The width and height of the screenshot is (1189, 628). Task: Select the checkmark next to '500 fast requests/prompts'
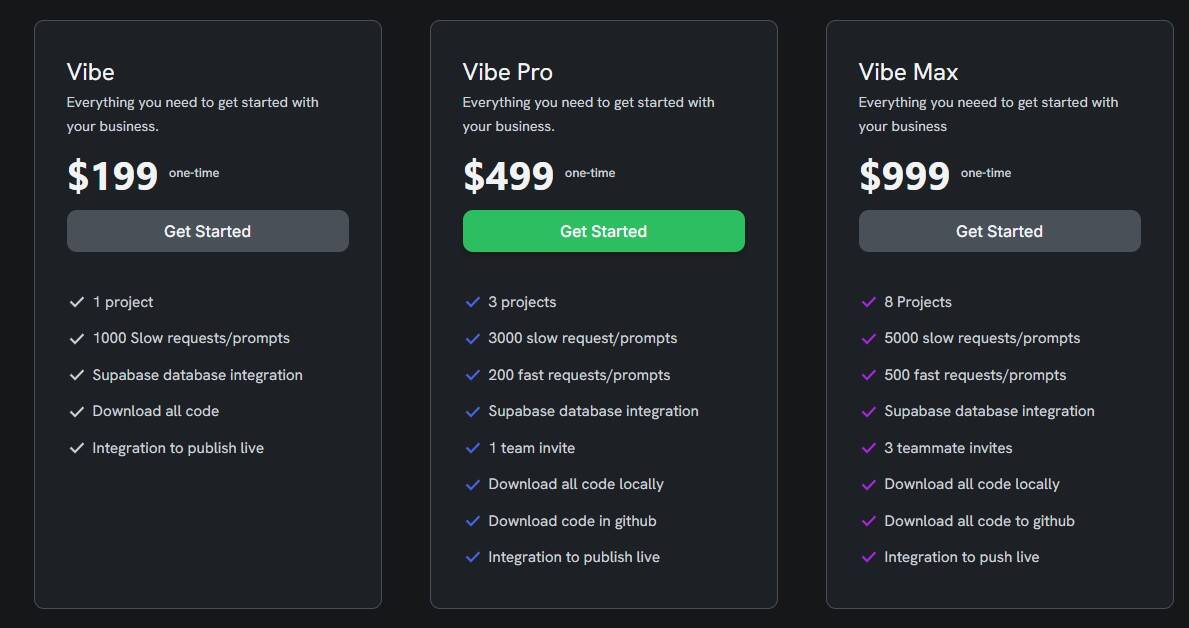click(868, 374)
